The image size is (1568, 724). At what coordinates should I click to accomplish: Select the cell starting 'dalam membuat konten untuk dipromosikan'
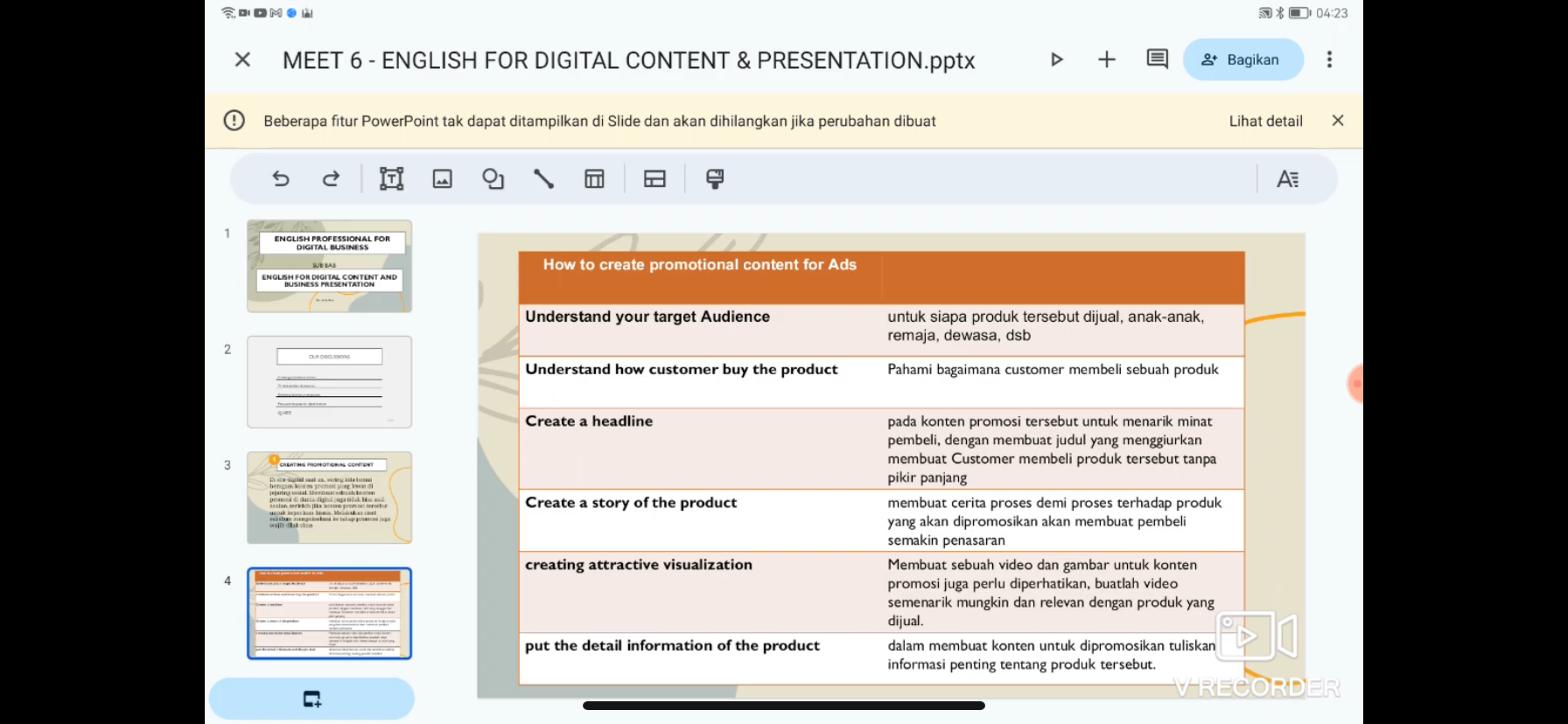(1063, 658)
